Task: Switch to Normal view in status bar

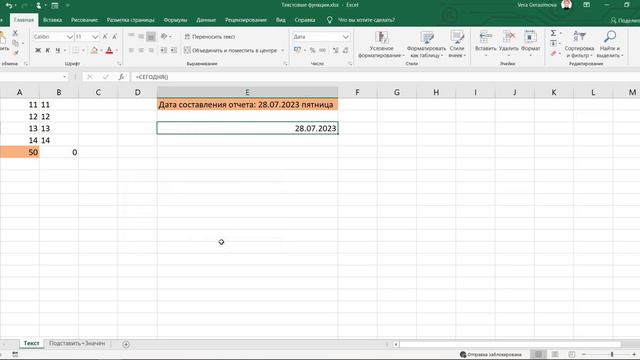Action: click(x=538, y=354)
